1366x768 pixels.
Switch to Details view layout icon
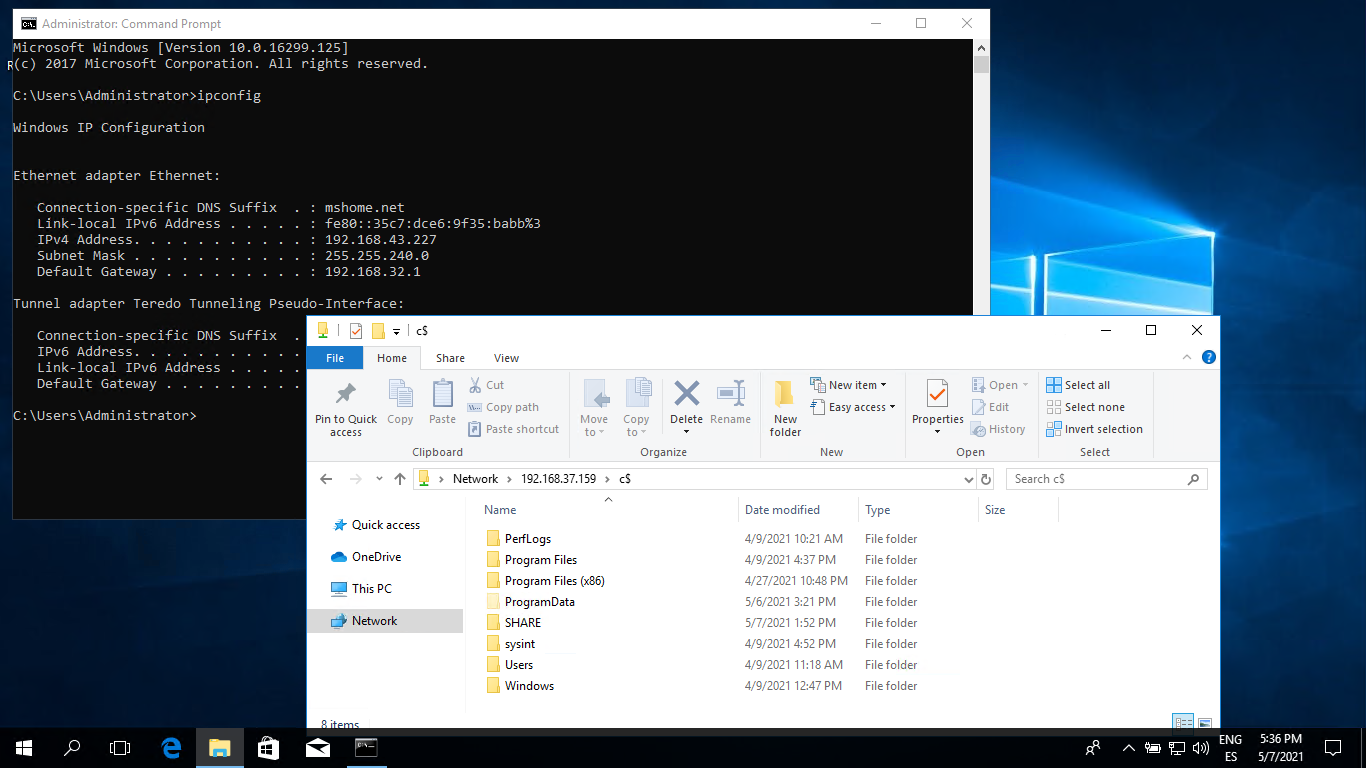[x=1183, y=722]
